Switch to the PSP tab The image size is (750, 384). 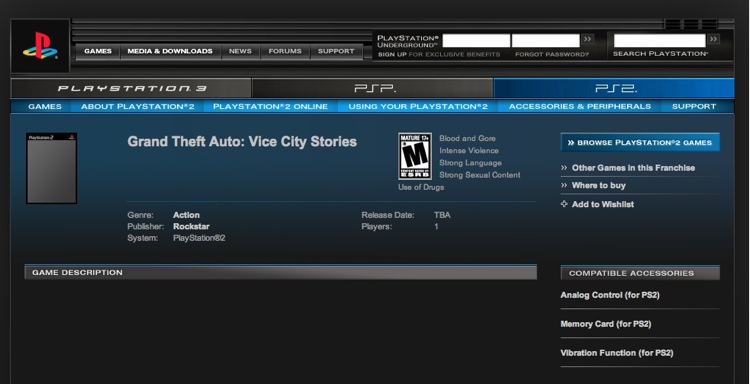pyautogui.click(x=373, y=88)
